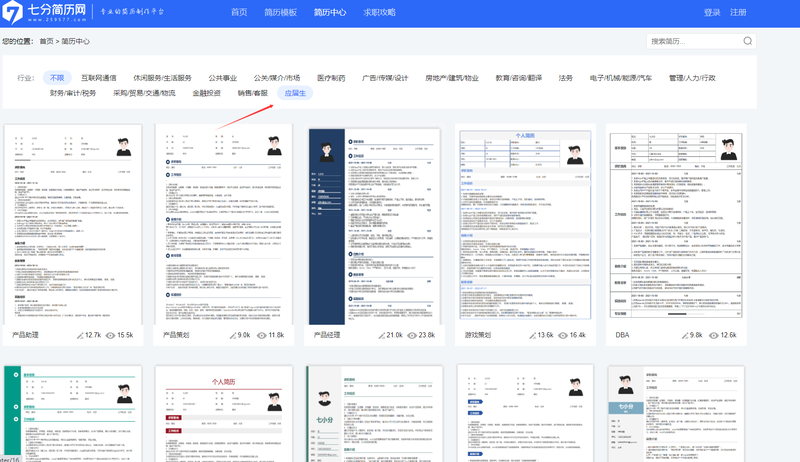Click the DBA title text
Viewport: 800px width, 462px height.
point(622,336)
